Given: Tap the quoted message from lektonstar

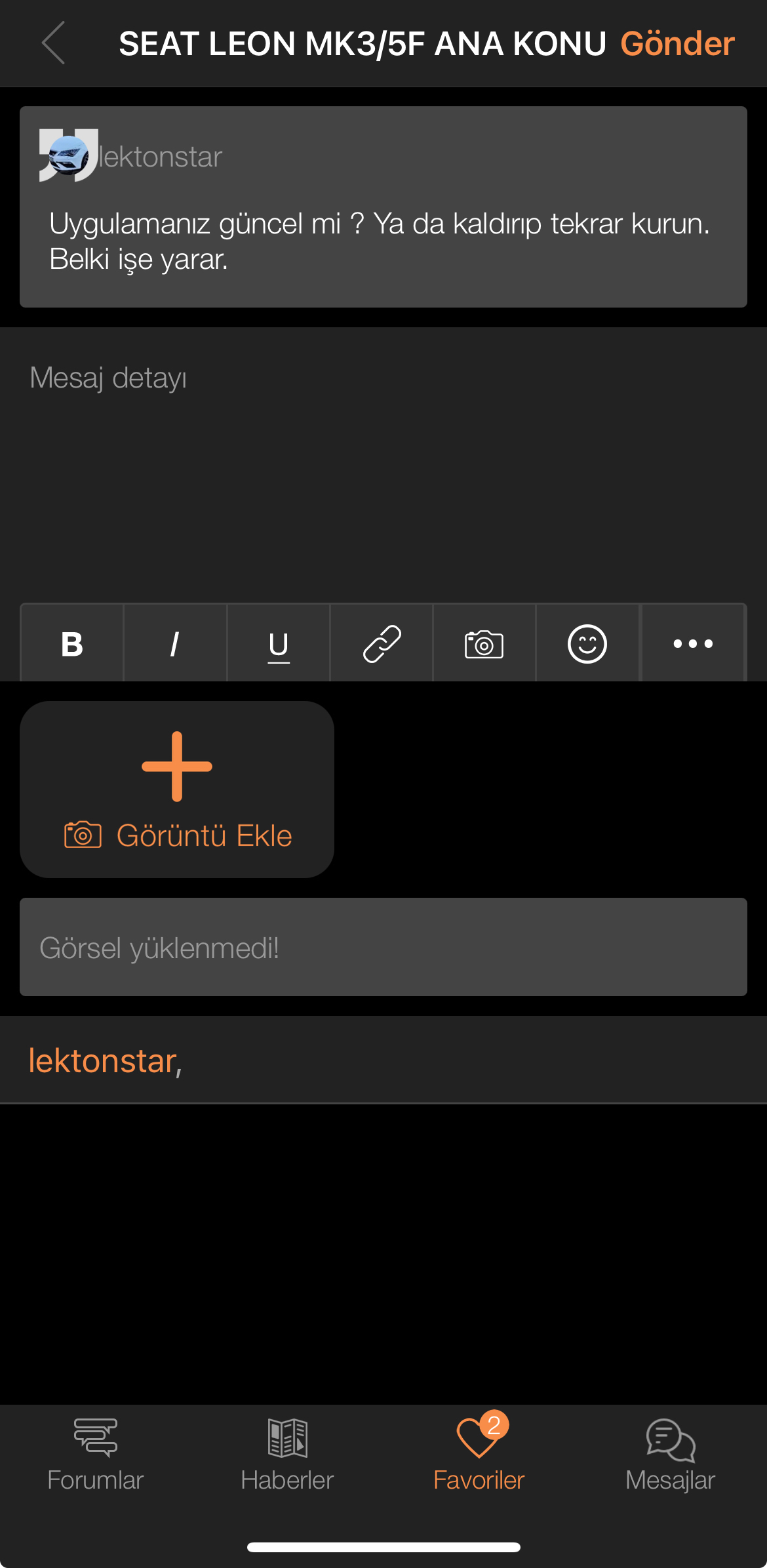Looking at the screenshot, I should click(x=383, y=207).
